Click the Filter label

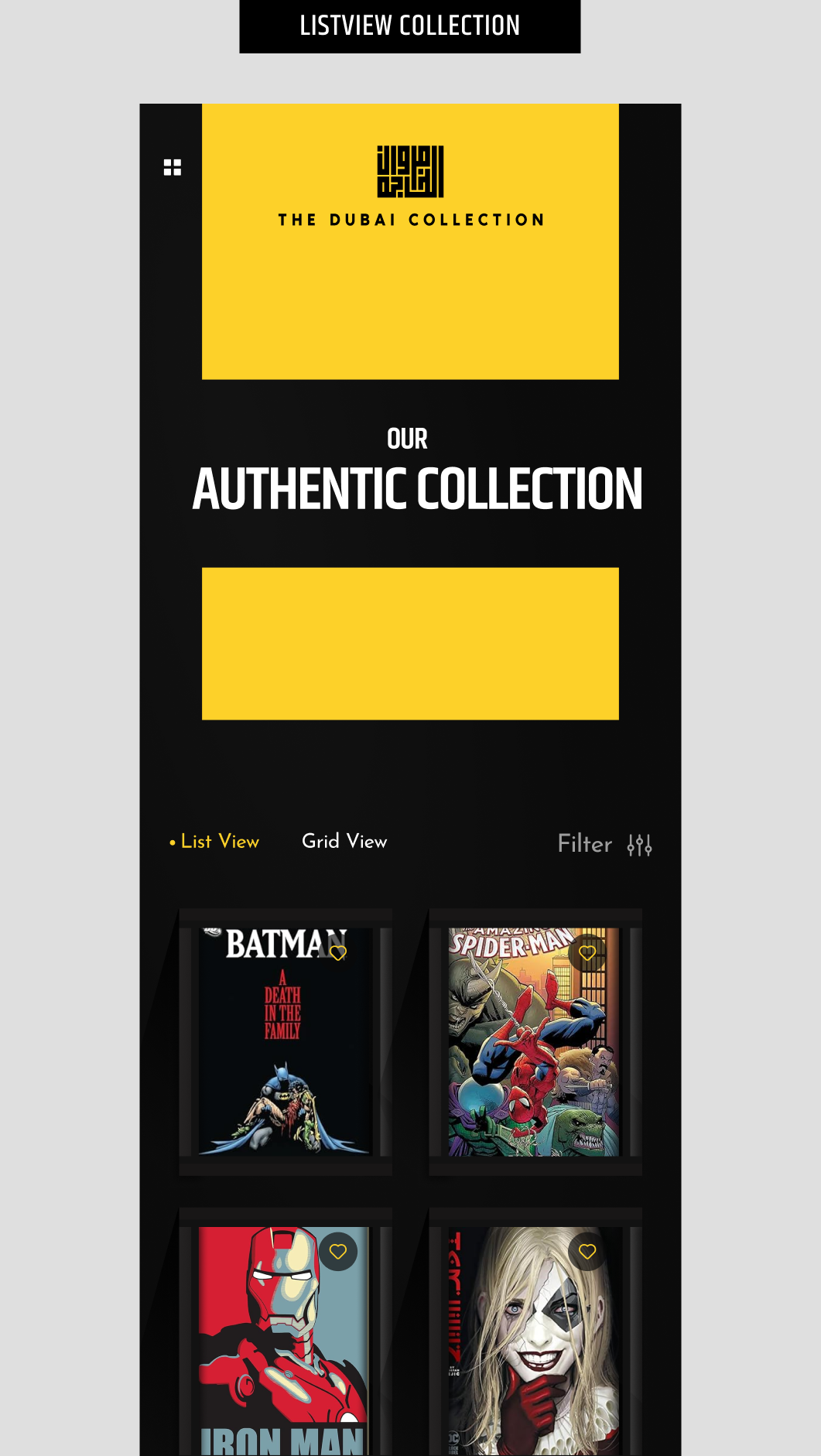(585, 844)
